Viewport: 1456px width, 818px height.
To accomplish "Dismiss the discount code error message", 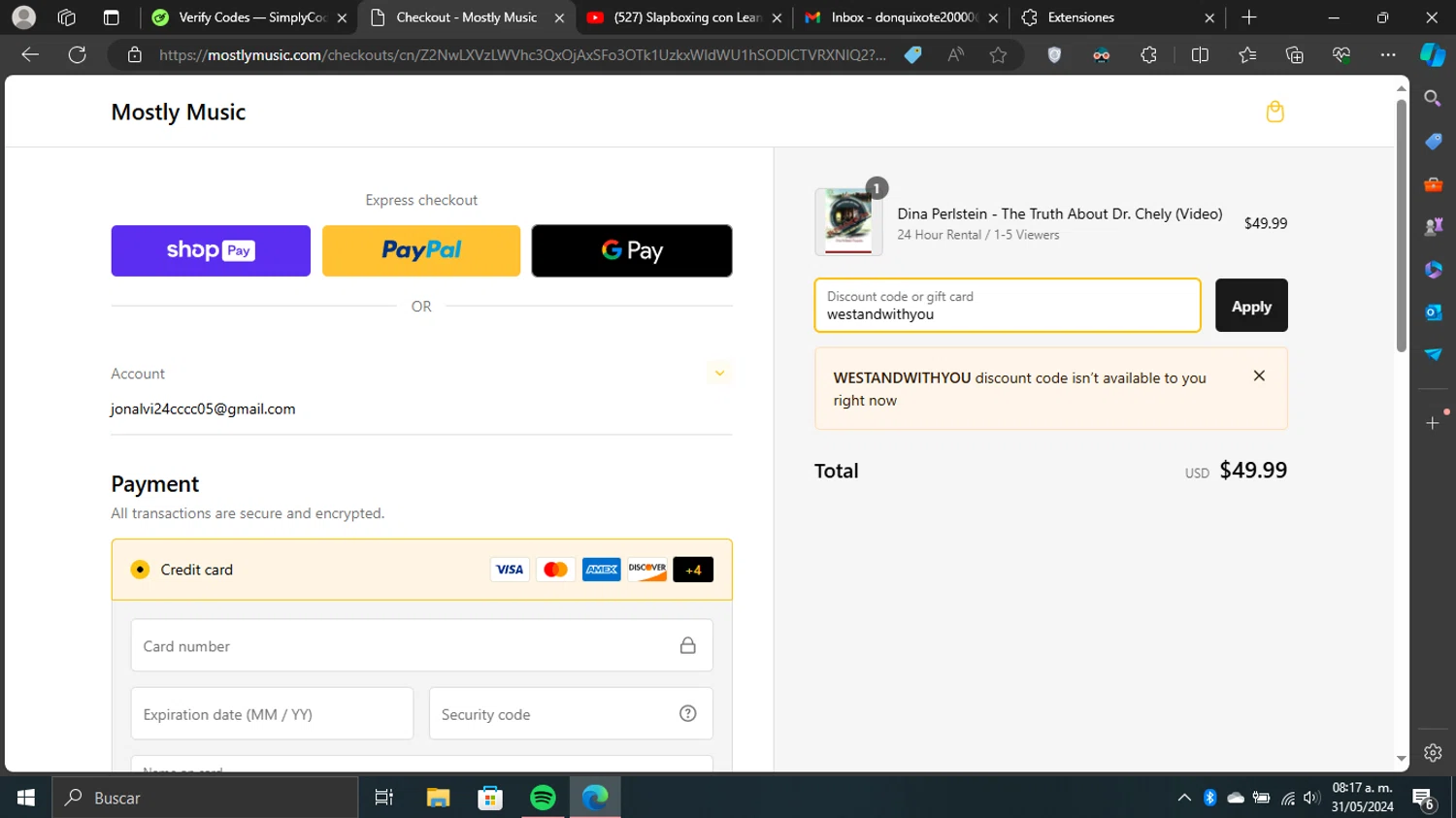I will [x=1259, y=376].
